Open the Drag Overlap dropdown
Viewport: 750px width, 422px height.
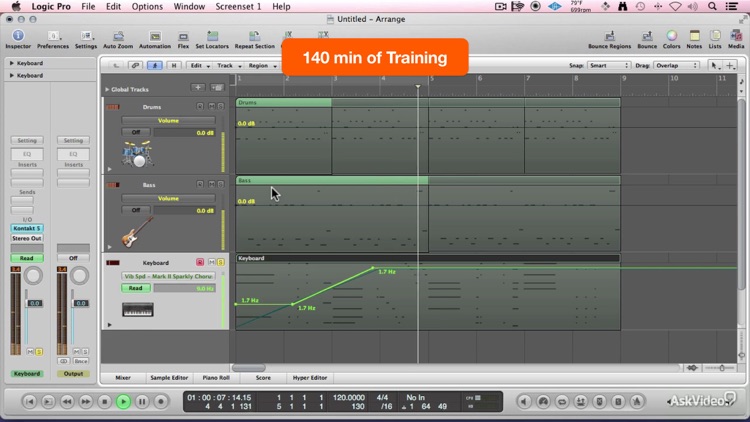[675, 66]
